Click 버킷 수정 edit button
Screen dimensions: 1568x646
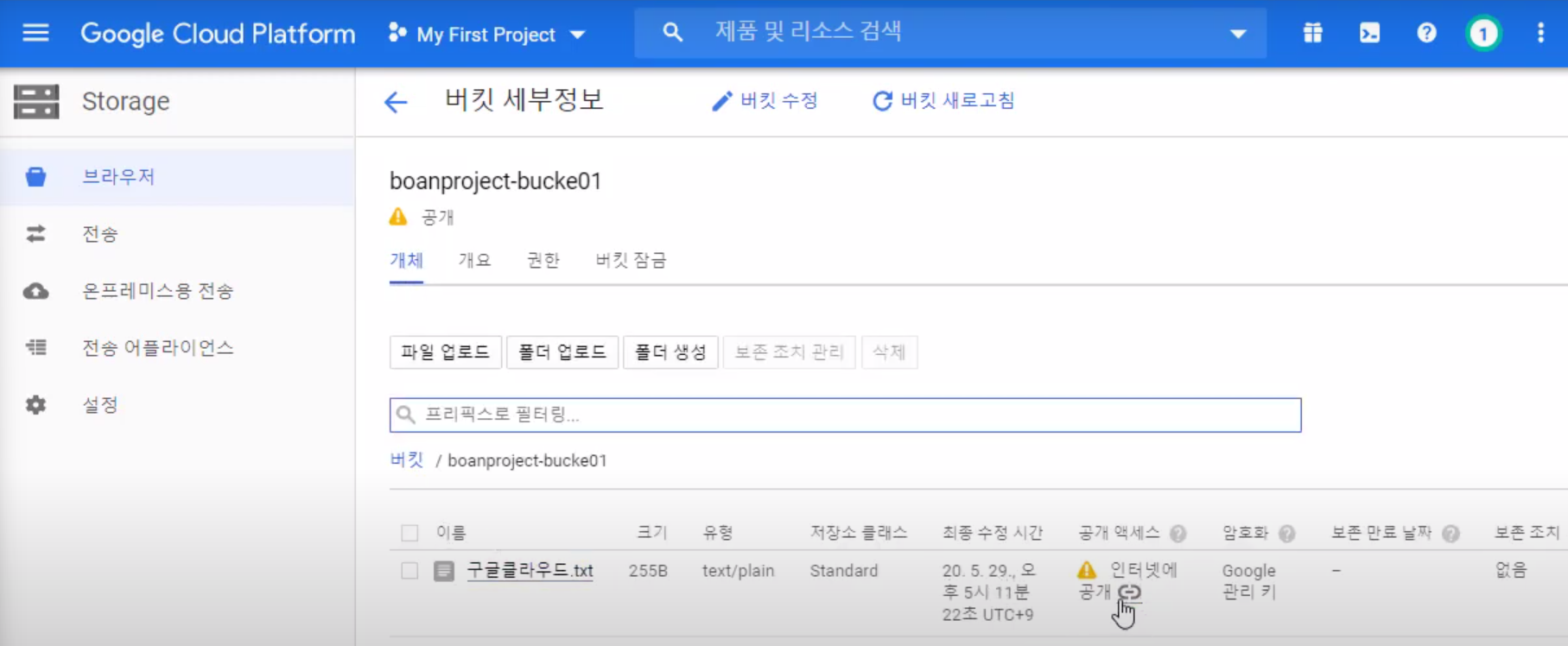point(765,101)
